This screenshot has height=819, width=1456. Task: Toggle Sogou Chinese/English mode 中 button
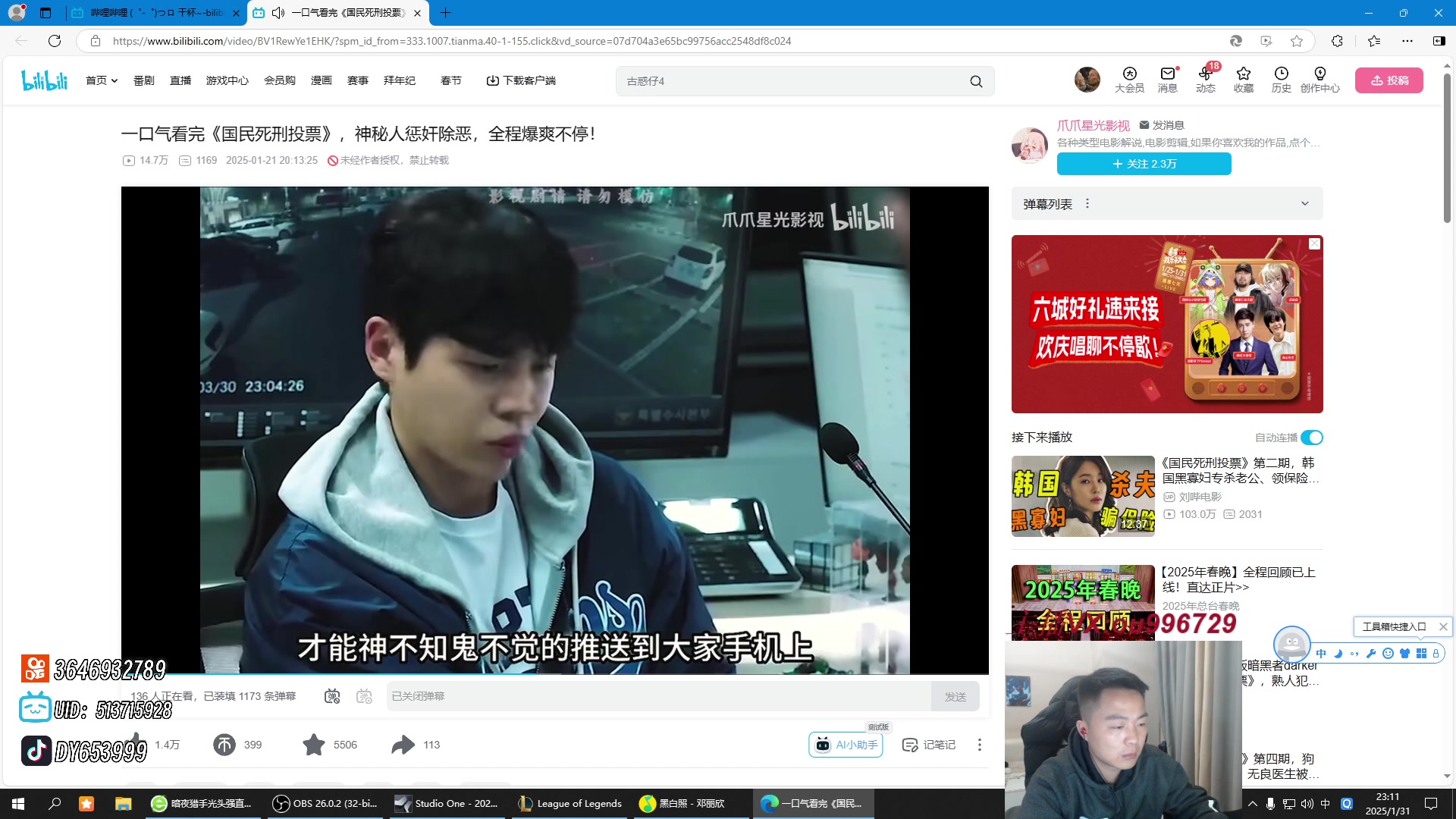coord(1321,654)
